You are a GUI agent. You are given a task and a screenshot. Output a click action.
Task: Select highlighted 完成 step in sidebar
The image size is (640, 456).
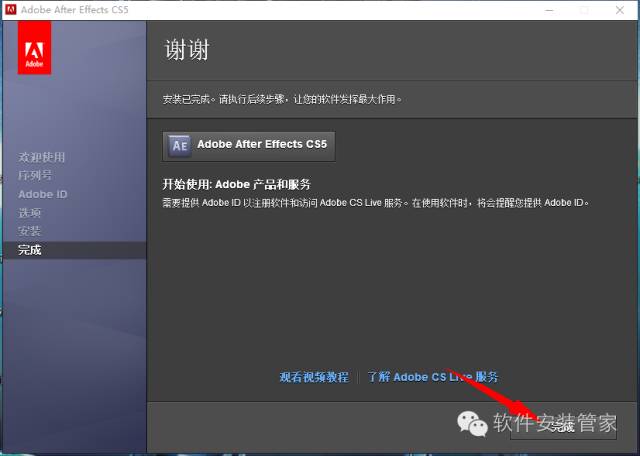(29, 250)
